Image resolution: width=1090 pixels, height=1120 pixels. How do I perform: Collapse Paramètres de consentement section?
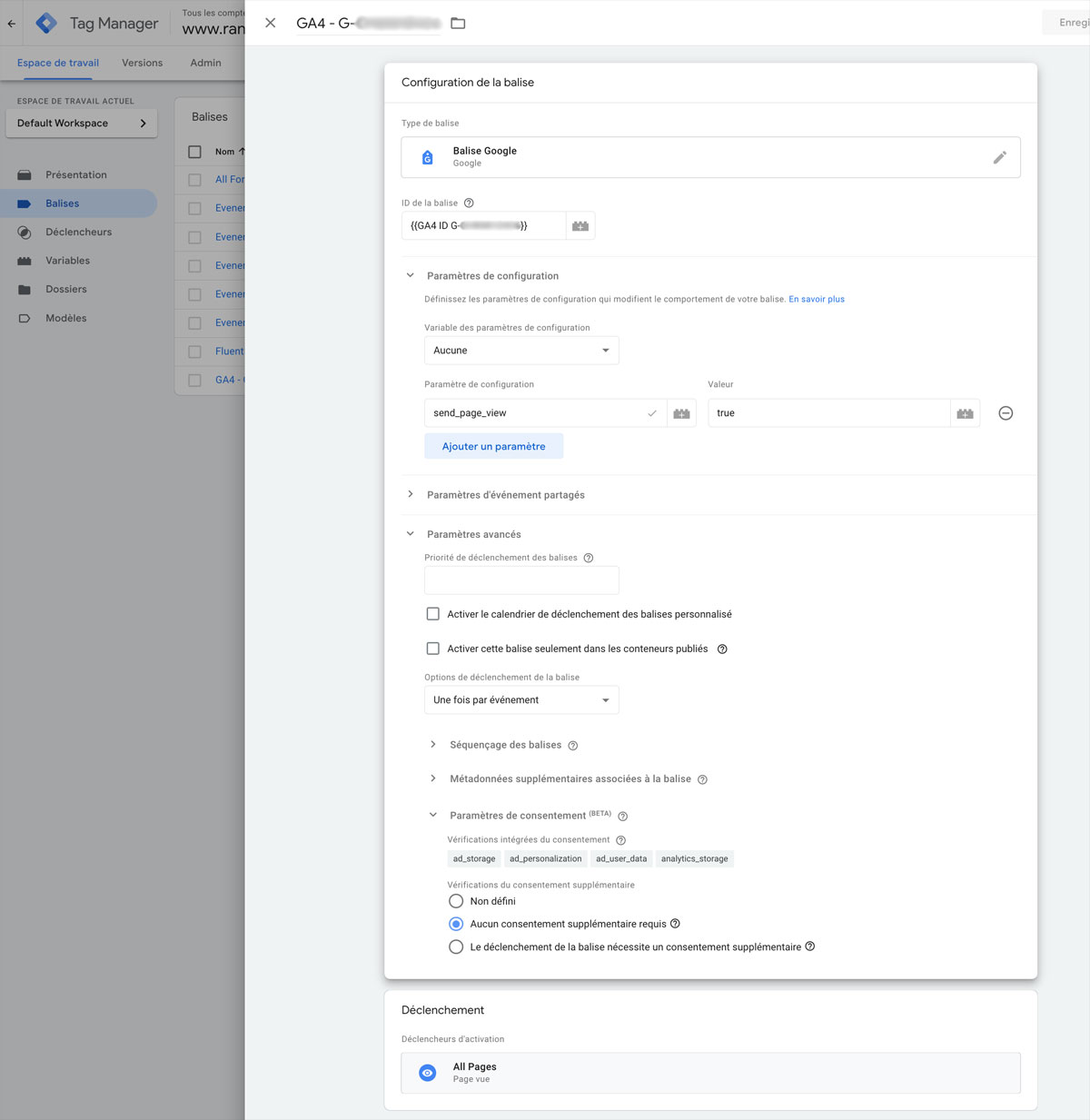[x=433, y=815]
